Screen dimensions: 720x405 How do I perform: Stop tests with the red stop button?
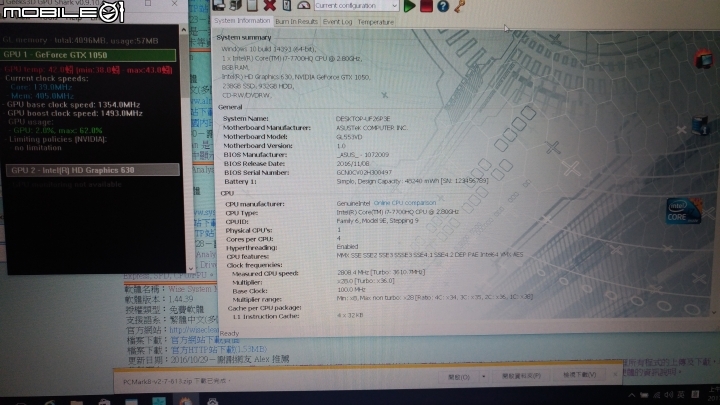click(x=426, y=6)
